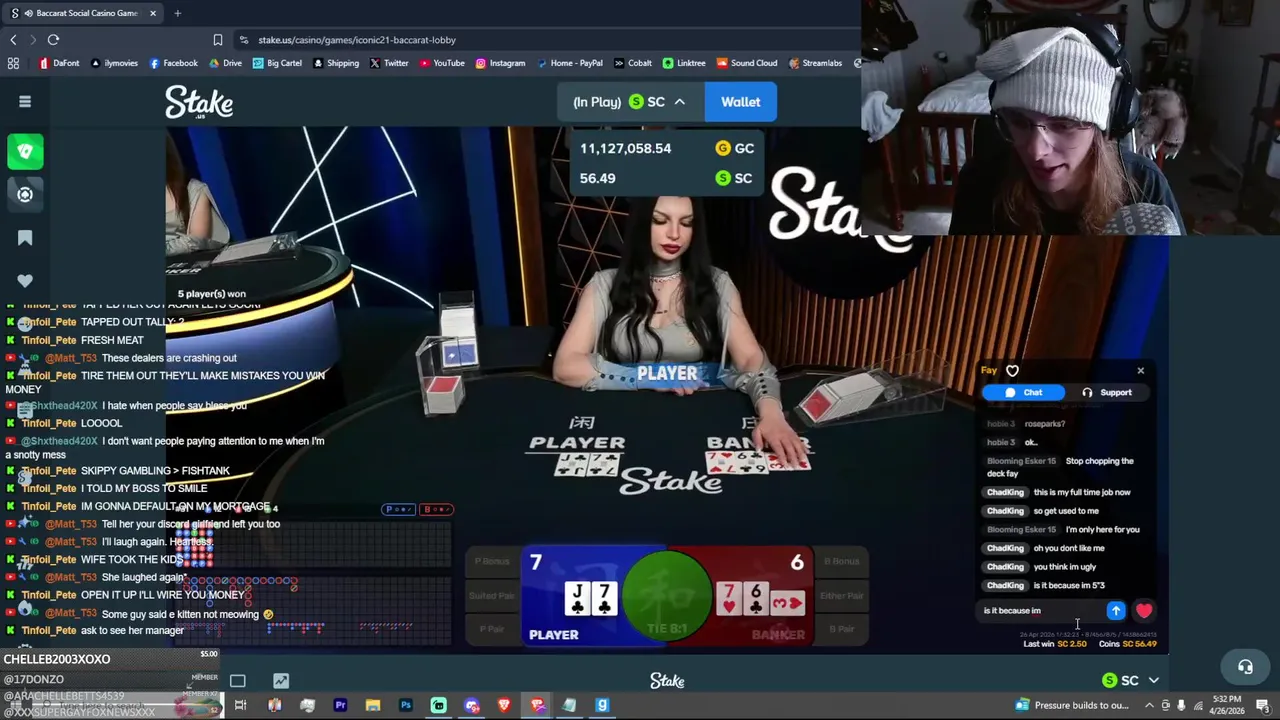Place P Bonus side bet
The height and width of the screenshot is (720, 1280).
point(491,562)
